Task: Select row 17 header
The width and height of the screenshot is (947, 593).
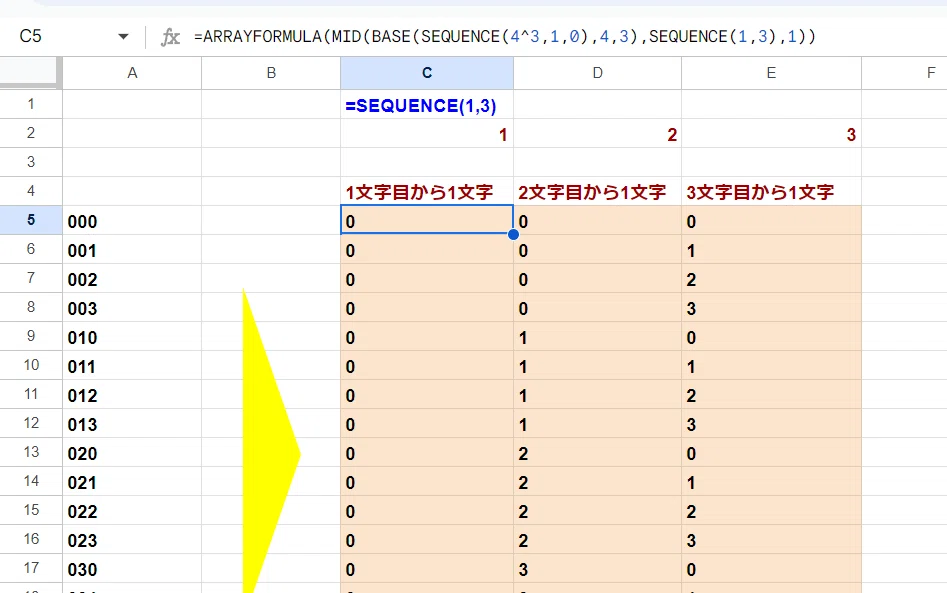Action: pyautogui.click(x=31, y=568)
